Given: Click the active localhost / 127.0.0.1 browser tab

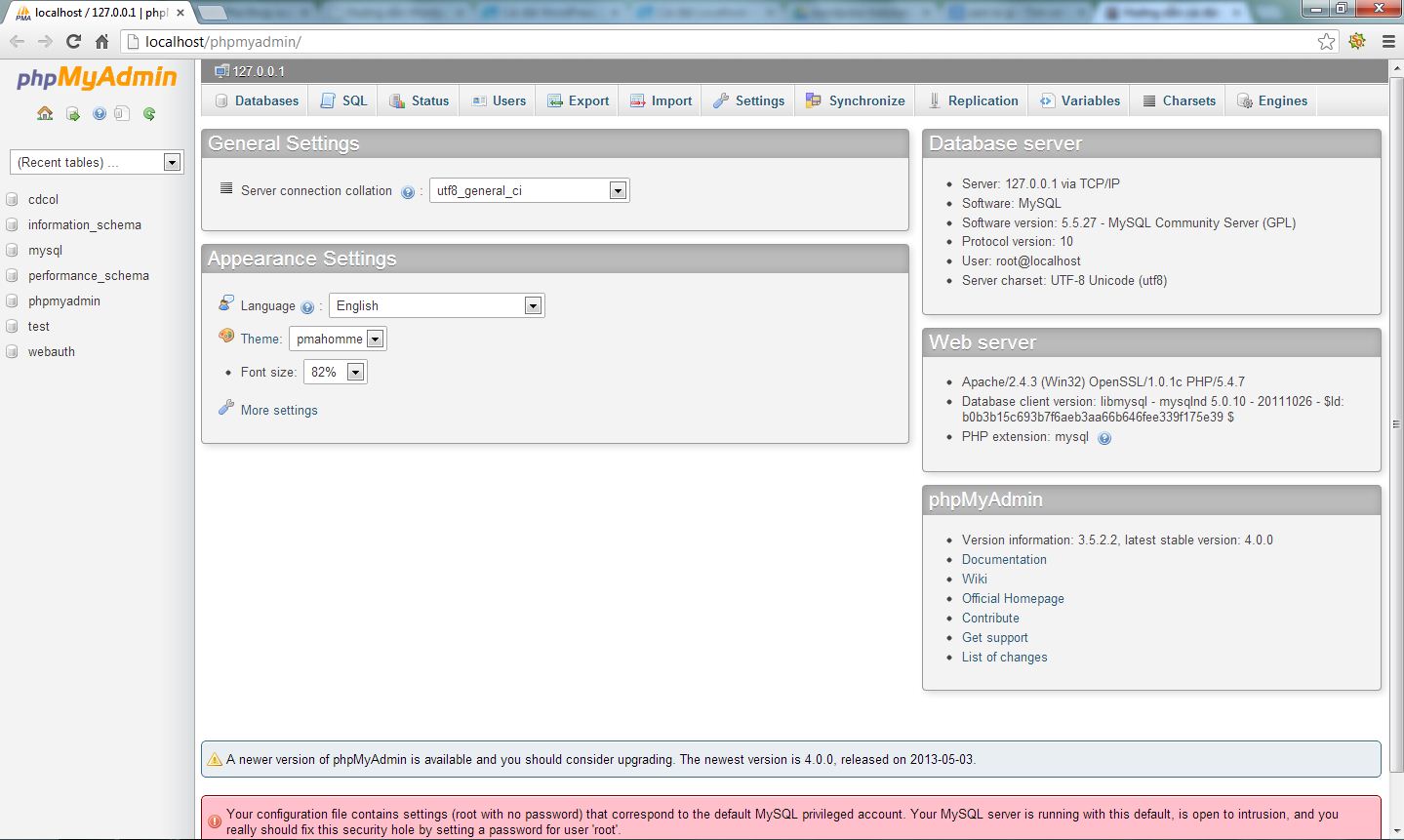Looking at the screenshot, I should click(x=100, y=13).
